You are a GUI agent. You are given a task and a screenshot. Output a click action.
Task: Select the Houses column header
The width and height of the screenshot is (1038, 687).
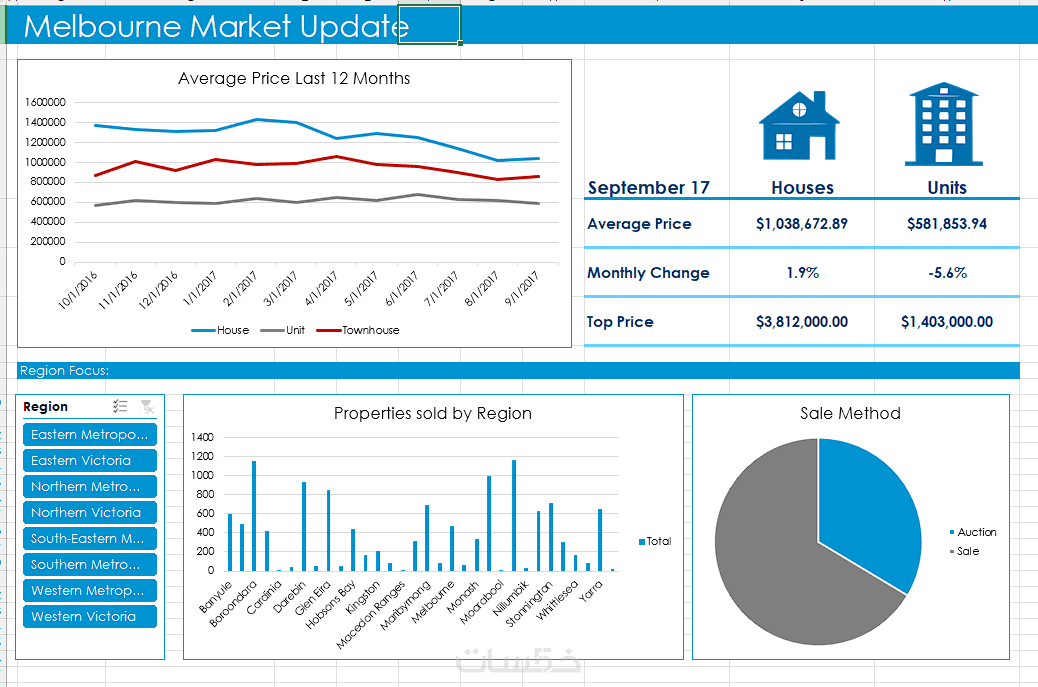802,188
